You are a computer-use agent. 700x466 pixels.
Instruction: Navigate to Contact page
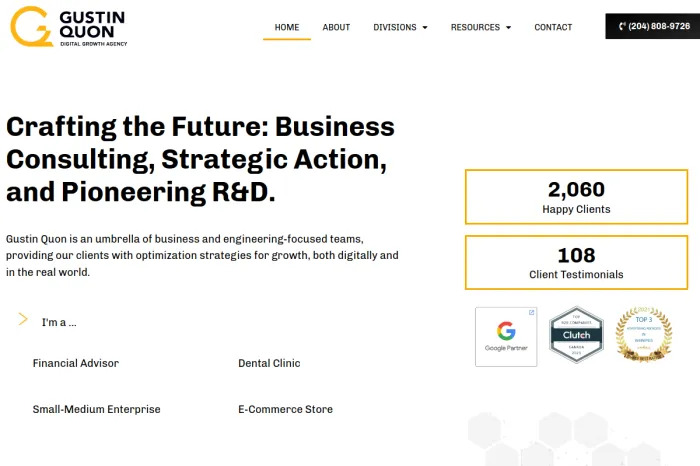point(553,27)
